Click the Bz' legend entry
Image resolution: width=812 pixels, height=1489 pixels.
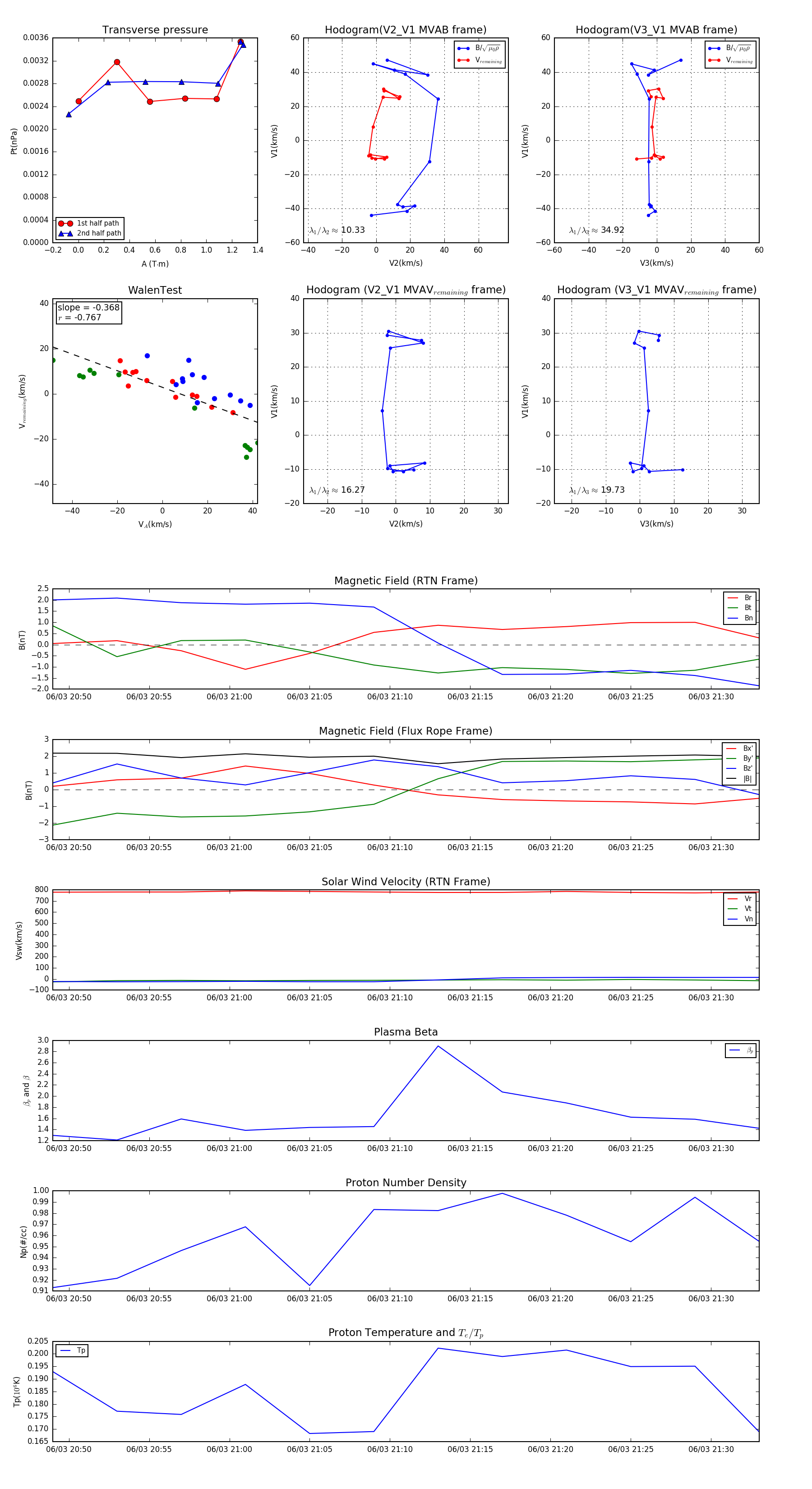tap(739, 768)
